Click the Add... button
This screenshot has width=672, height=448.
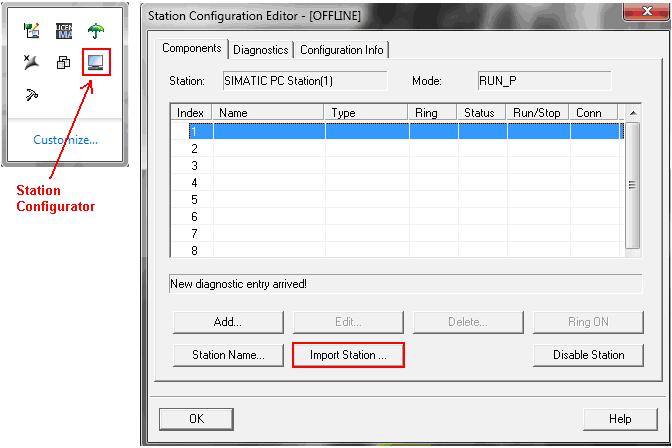tap(228, 322)
